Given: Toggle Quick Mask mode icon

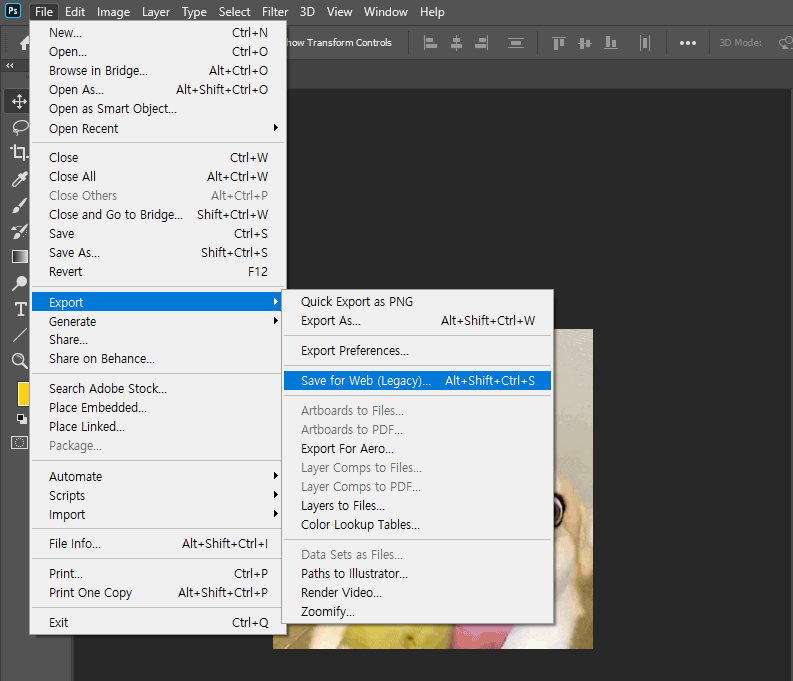Looking at the screenshot, I should coord(19,443).
